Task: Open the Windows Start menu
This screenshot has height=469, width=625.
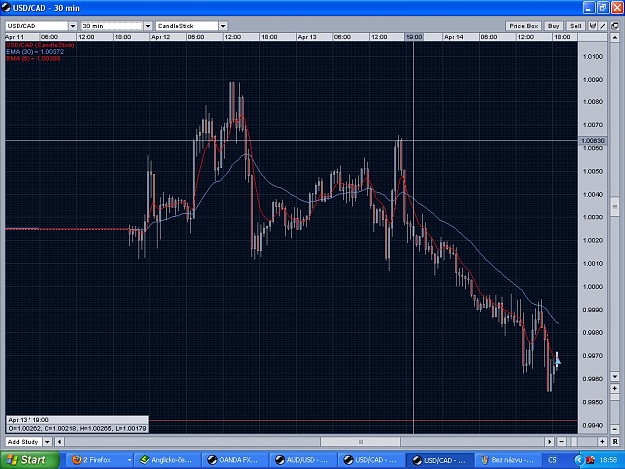Action: pyautogui.click(x=29, y=460)
